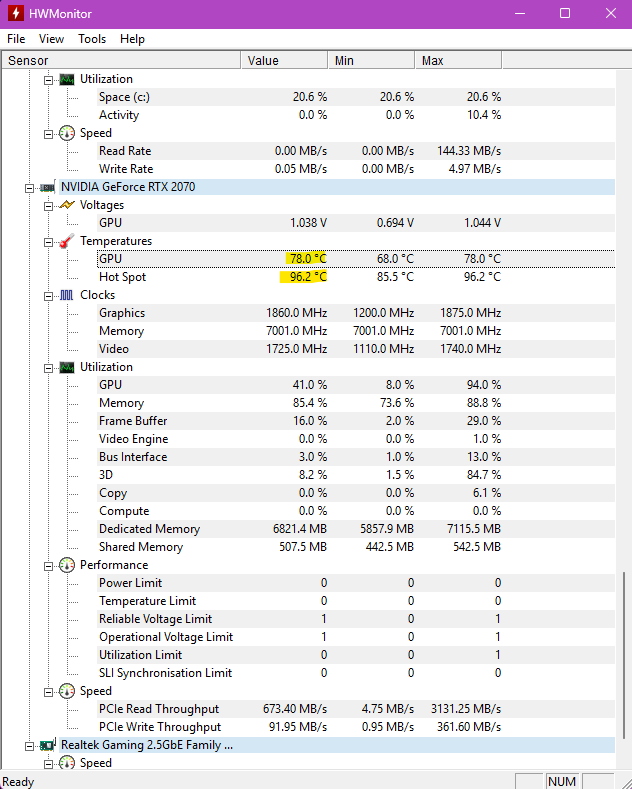
Task: Click the Temperatures thermometer icon
Action: pyautogui.click(x=67, y=241)
